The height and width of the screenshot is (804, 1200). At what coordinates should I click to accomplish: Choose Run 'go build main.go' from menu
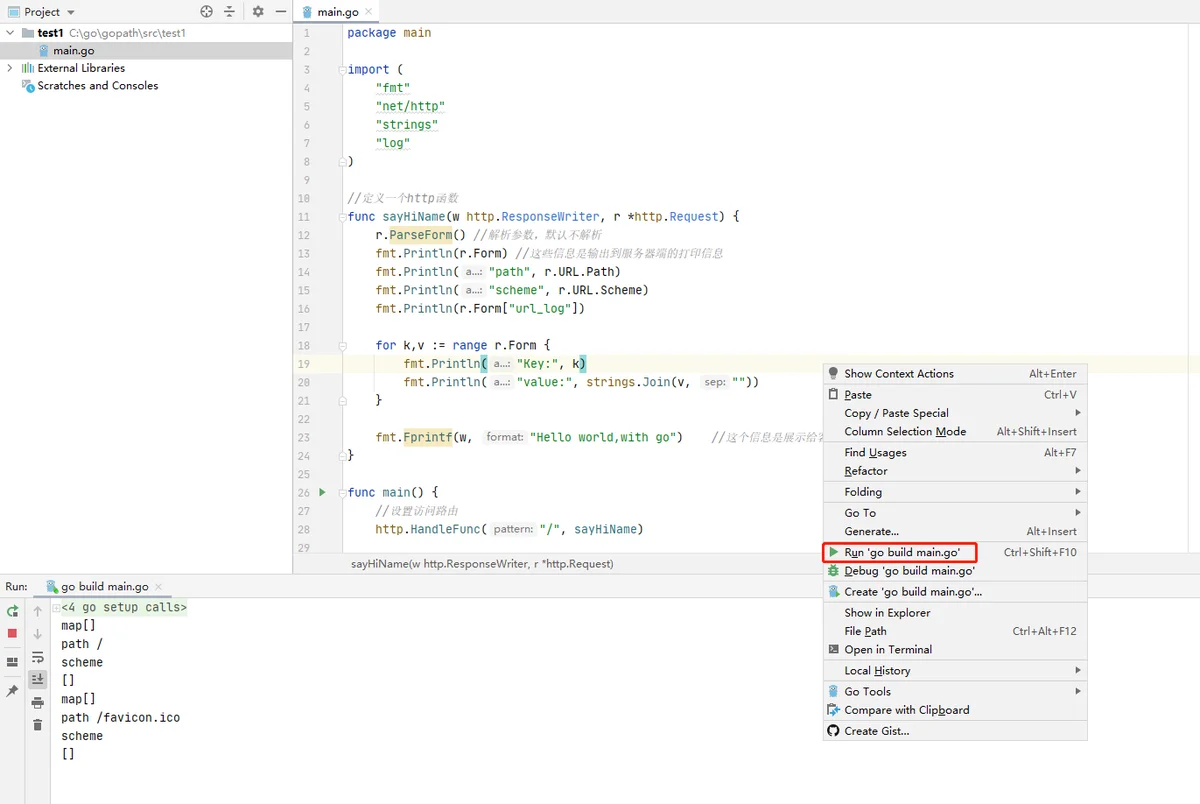[x=901, y=552]
